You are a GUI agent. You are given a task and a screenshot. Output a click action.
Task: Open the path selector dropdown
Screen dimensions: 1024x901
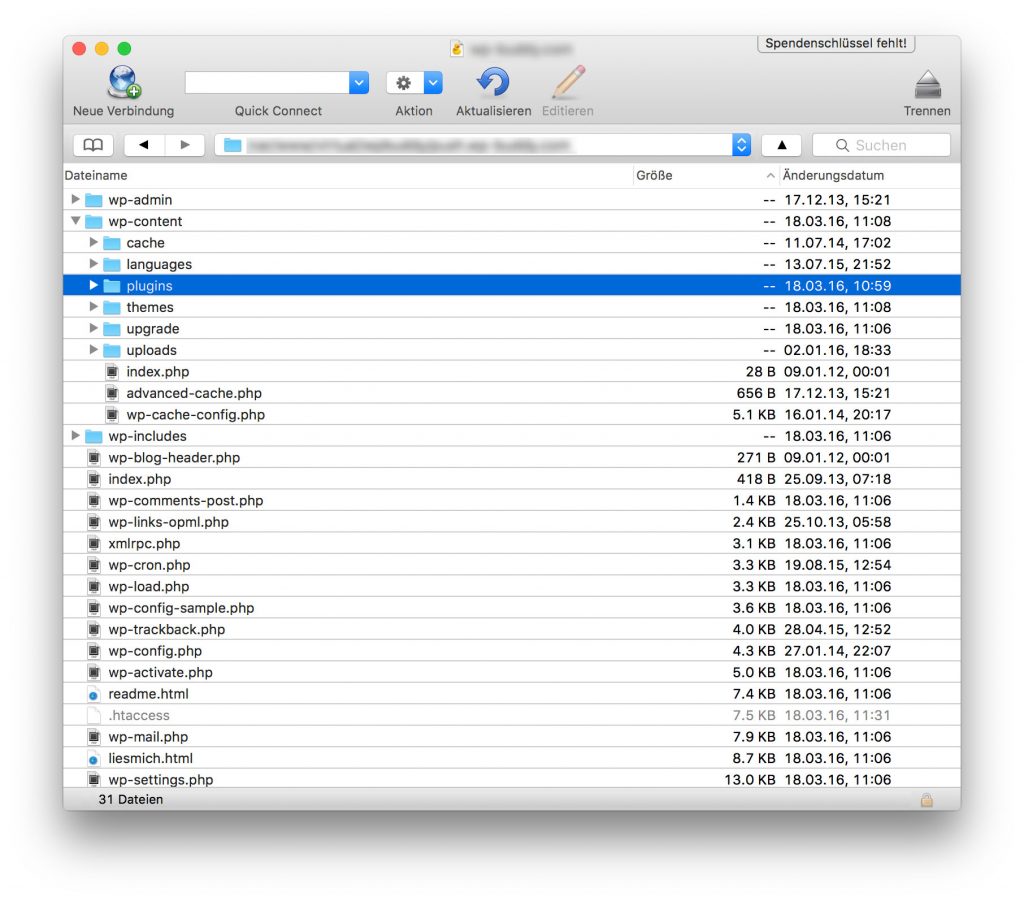pos(741,145)
